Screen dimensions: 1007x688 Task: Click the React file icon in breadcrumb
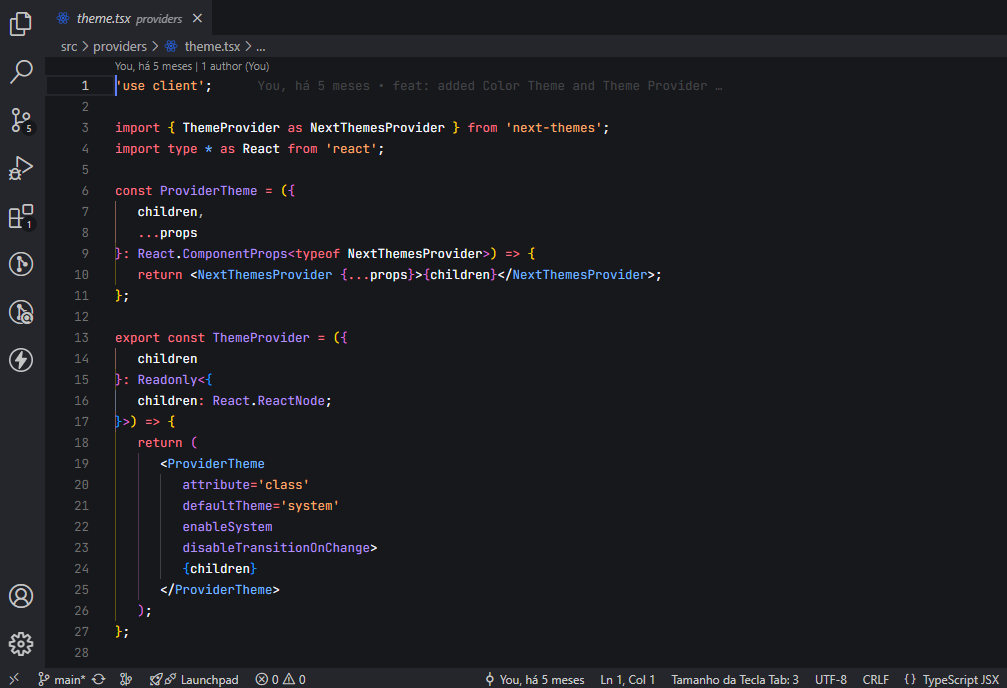click(x=171, y=46)
